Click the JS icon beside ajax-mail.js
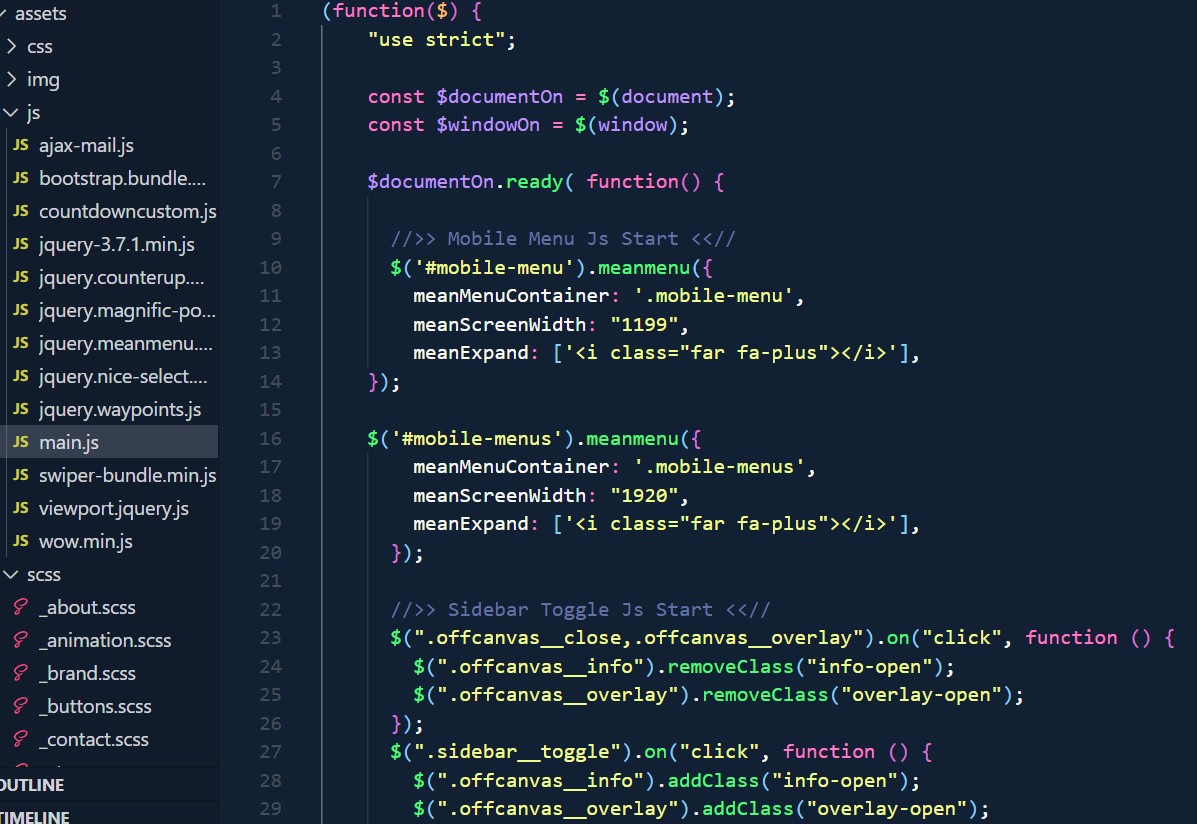Image resolution: width=1197 pixels, height=824 pixels. point(20,146)
